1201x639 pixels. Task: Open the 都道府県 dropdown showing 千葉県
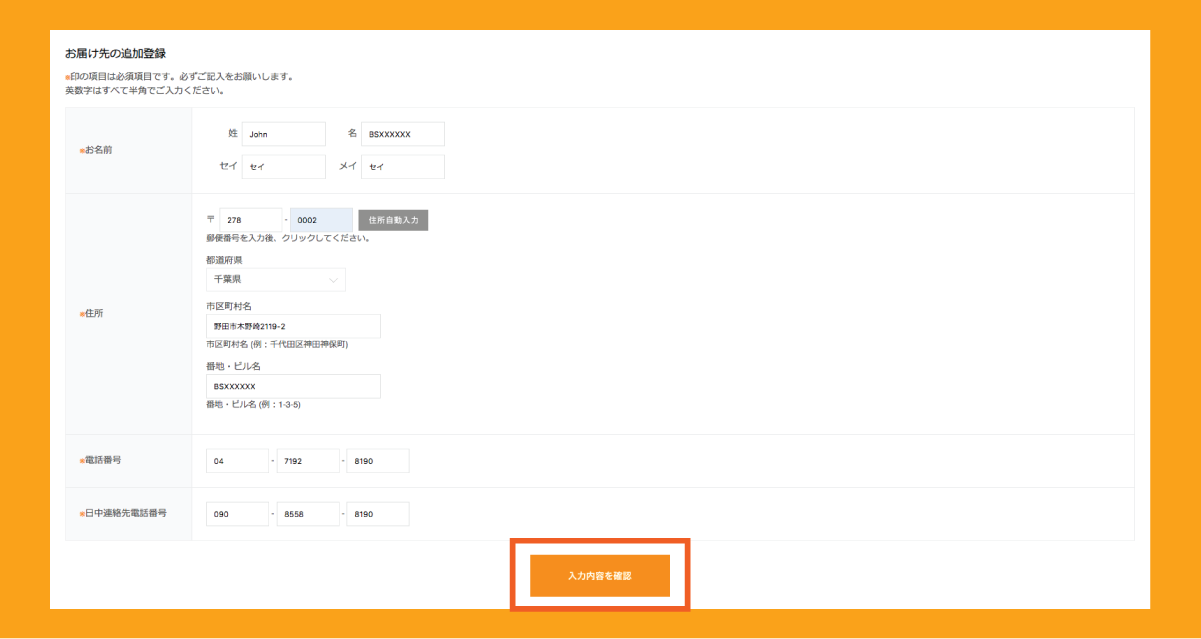click(x=276, y=280)
